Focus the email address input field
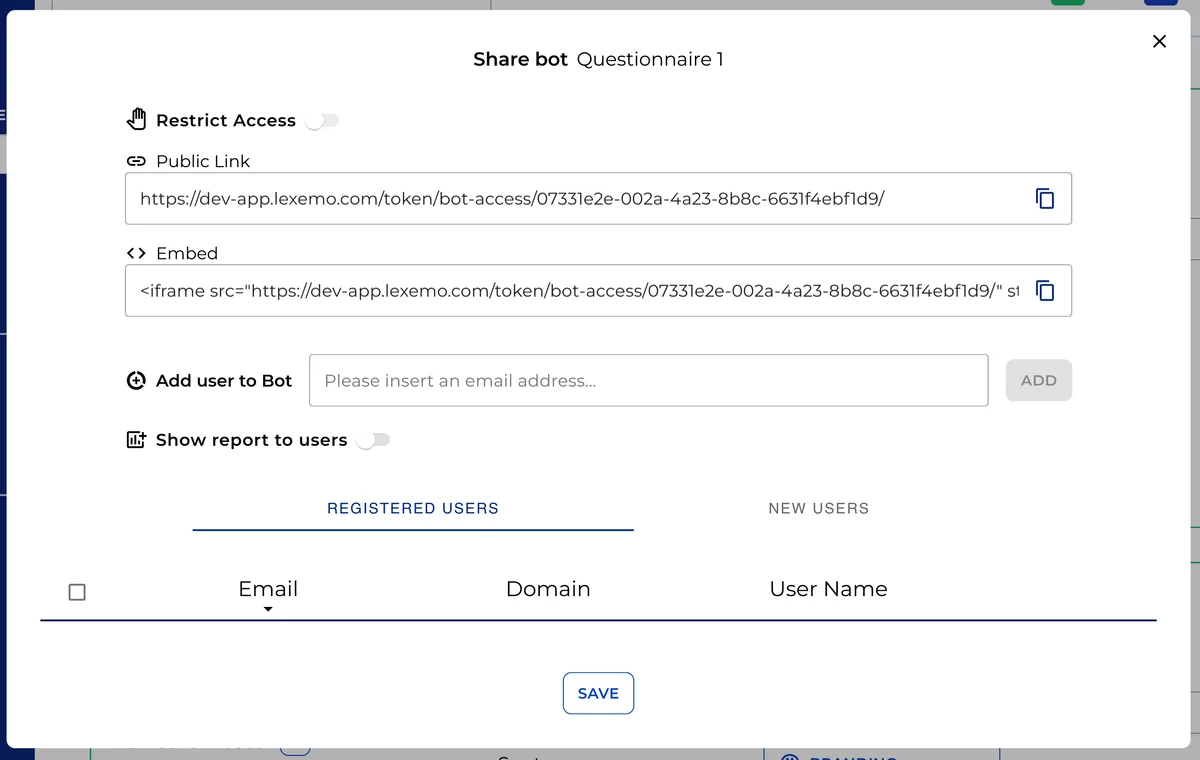This screenshot has width=1200, height=760. pos(648,381)
